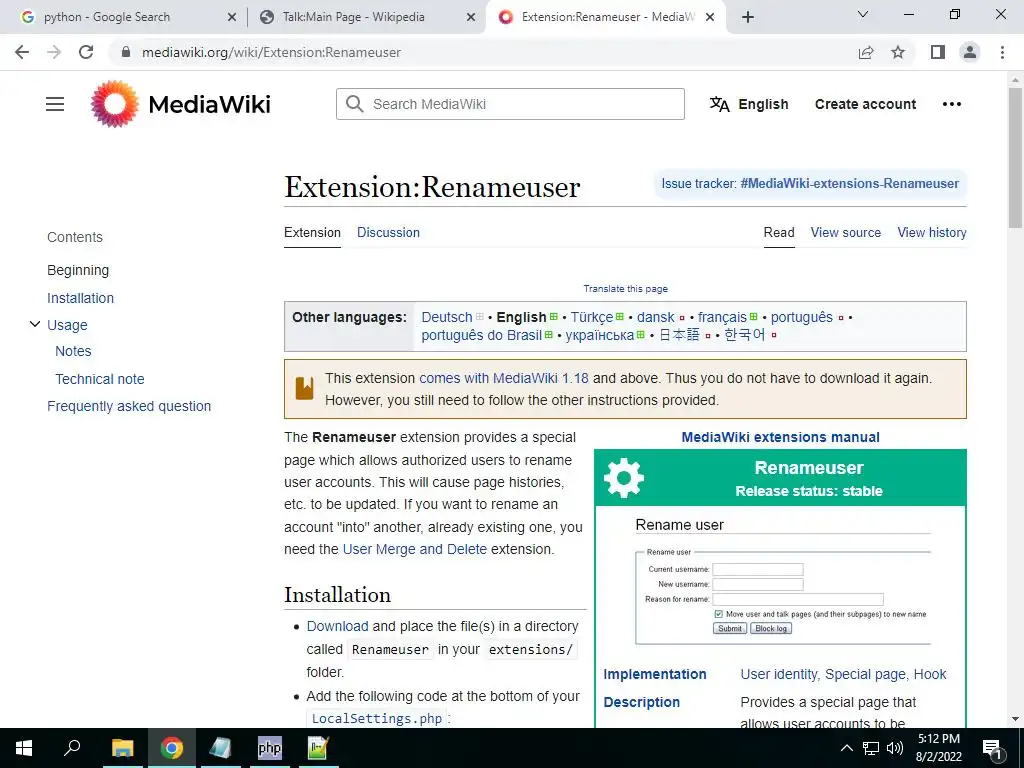Screen dimensions: 1024x768
Task: Click the gear icon in Renameuser infobox
Action: [624, 478]
